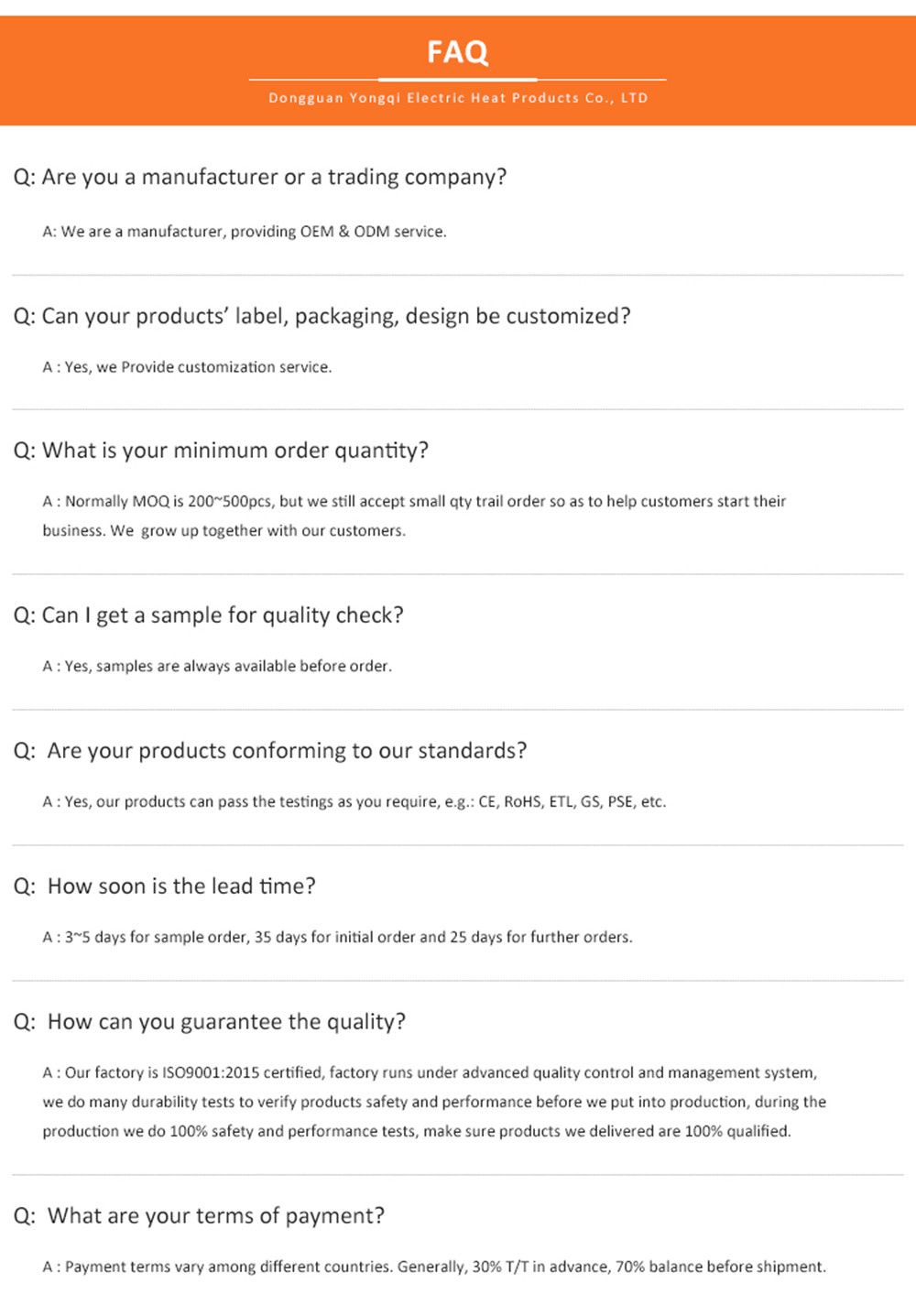Open the products conforming to standards question
This screenshot has height=1316, width=916.
click(270, 751)
